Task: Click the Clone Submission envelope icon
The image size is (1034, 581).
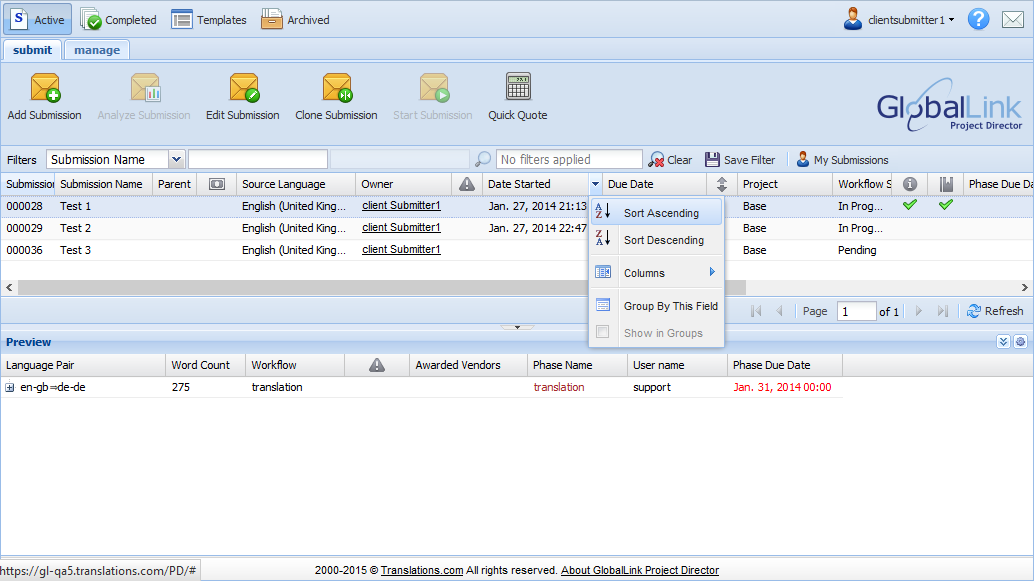Action: coord(337,88)
